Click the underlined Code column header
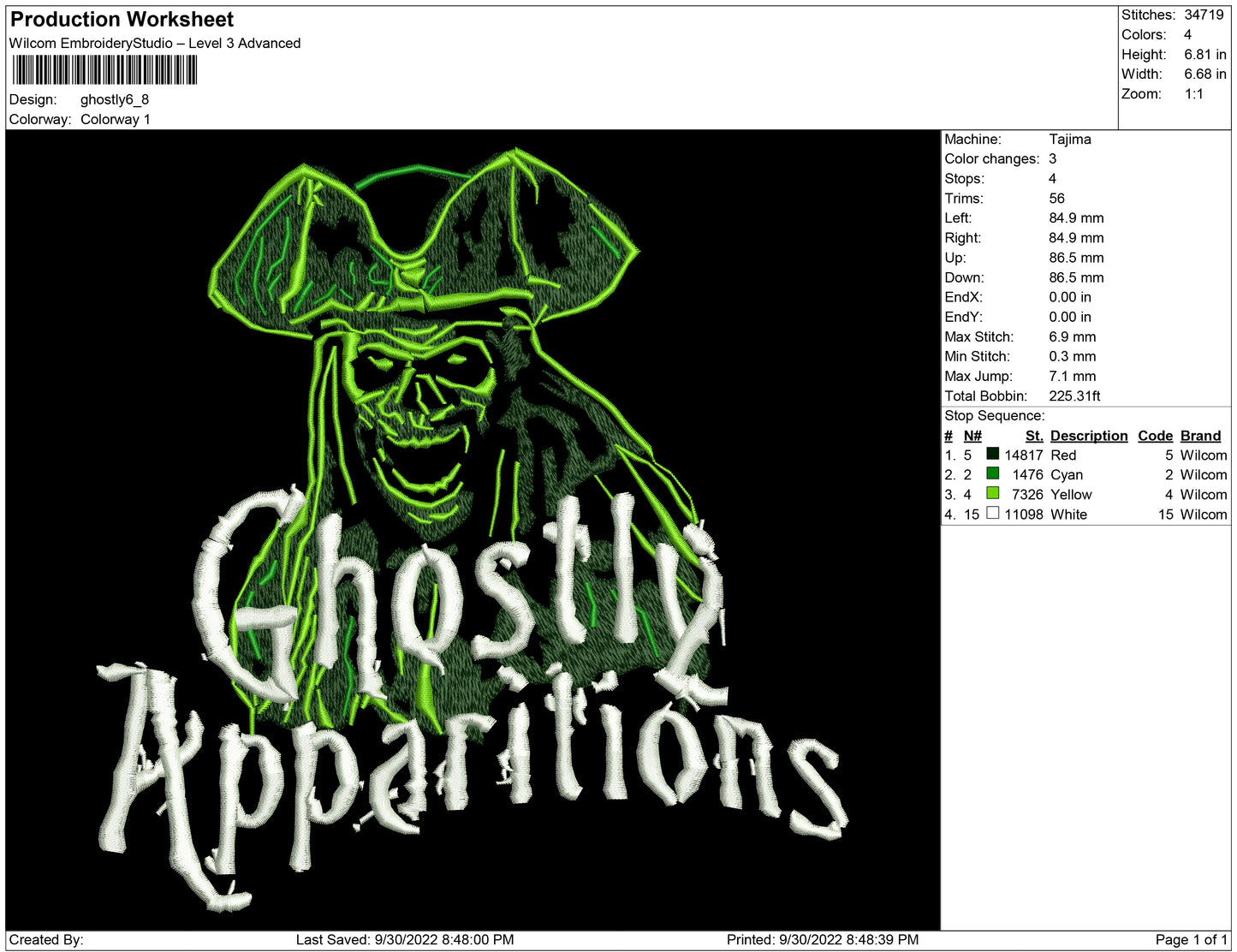 [1154, 436]
